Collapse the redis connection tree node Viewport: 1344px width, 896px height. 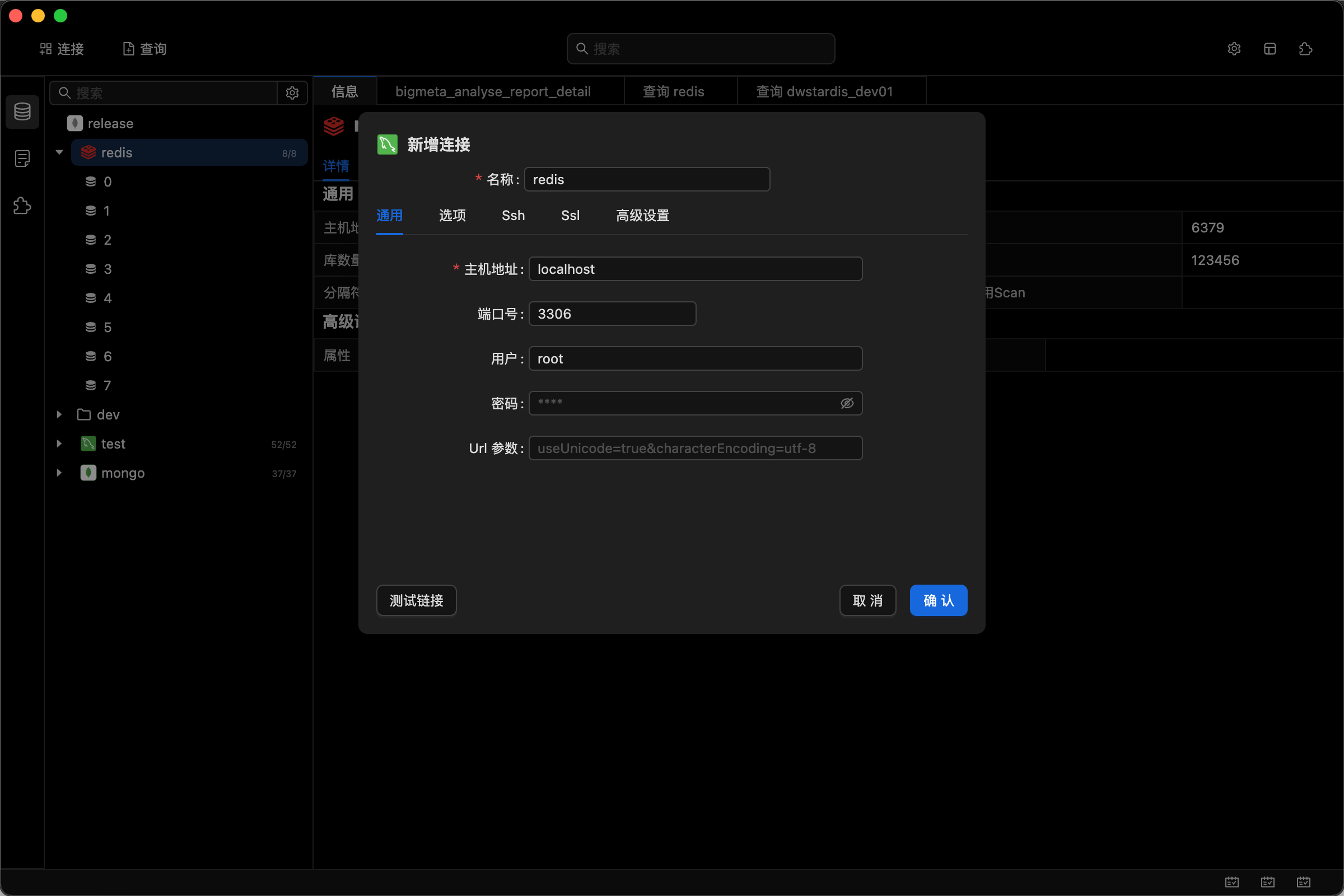pyautogui.click(x=59, y=152)
